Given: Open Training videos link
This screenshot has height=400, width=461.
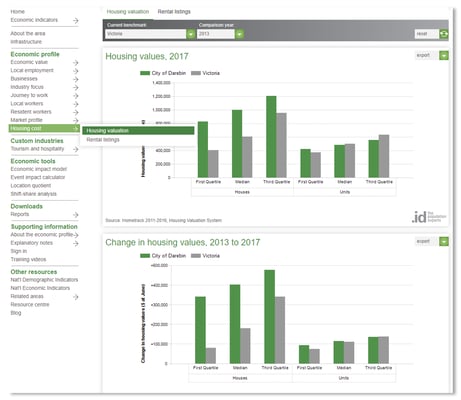Looking at the screenshot, I should pos(28,259).
